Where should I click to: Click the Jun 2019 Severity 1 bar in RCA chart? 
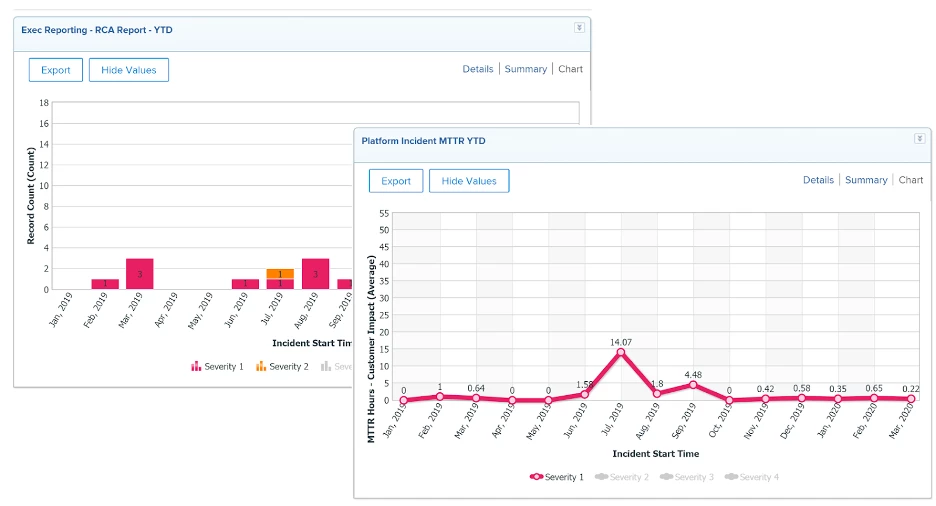click(245, 284)
